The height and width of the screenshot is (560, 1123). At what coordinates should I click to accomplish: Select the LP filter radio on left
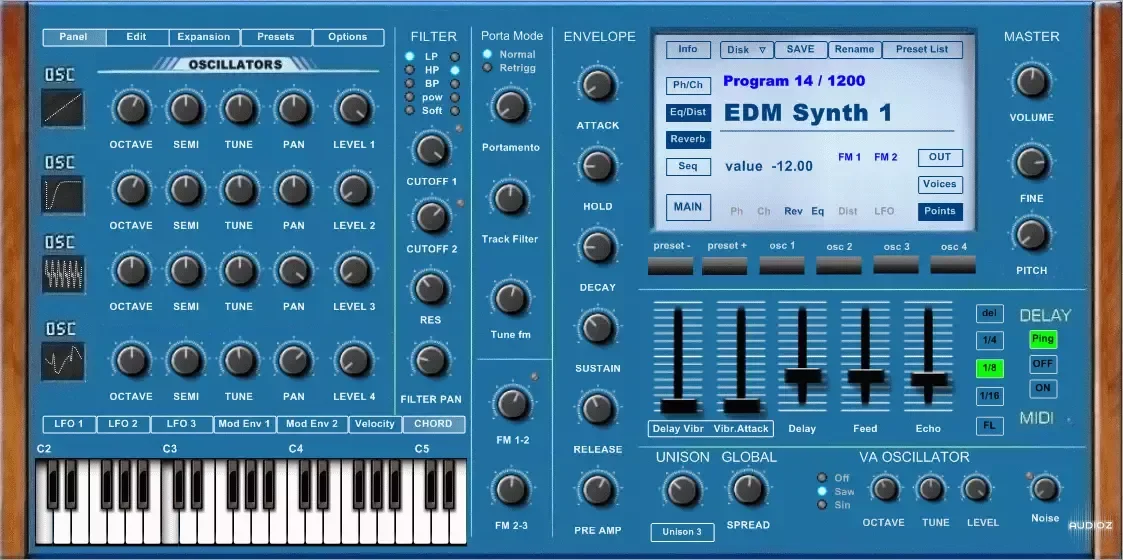click(410, 56)
